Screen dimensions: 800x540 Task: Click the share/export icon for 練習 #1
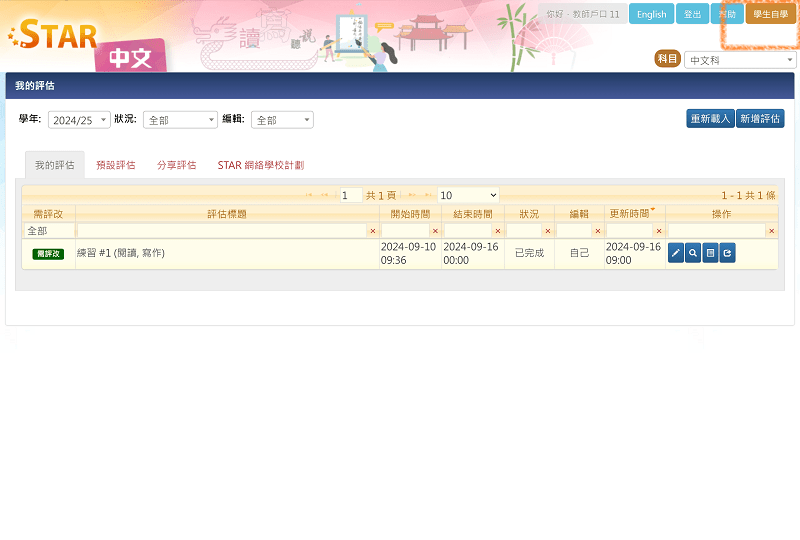point(727,253)
